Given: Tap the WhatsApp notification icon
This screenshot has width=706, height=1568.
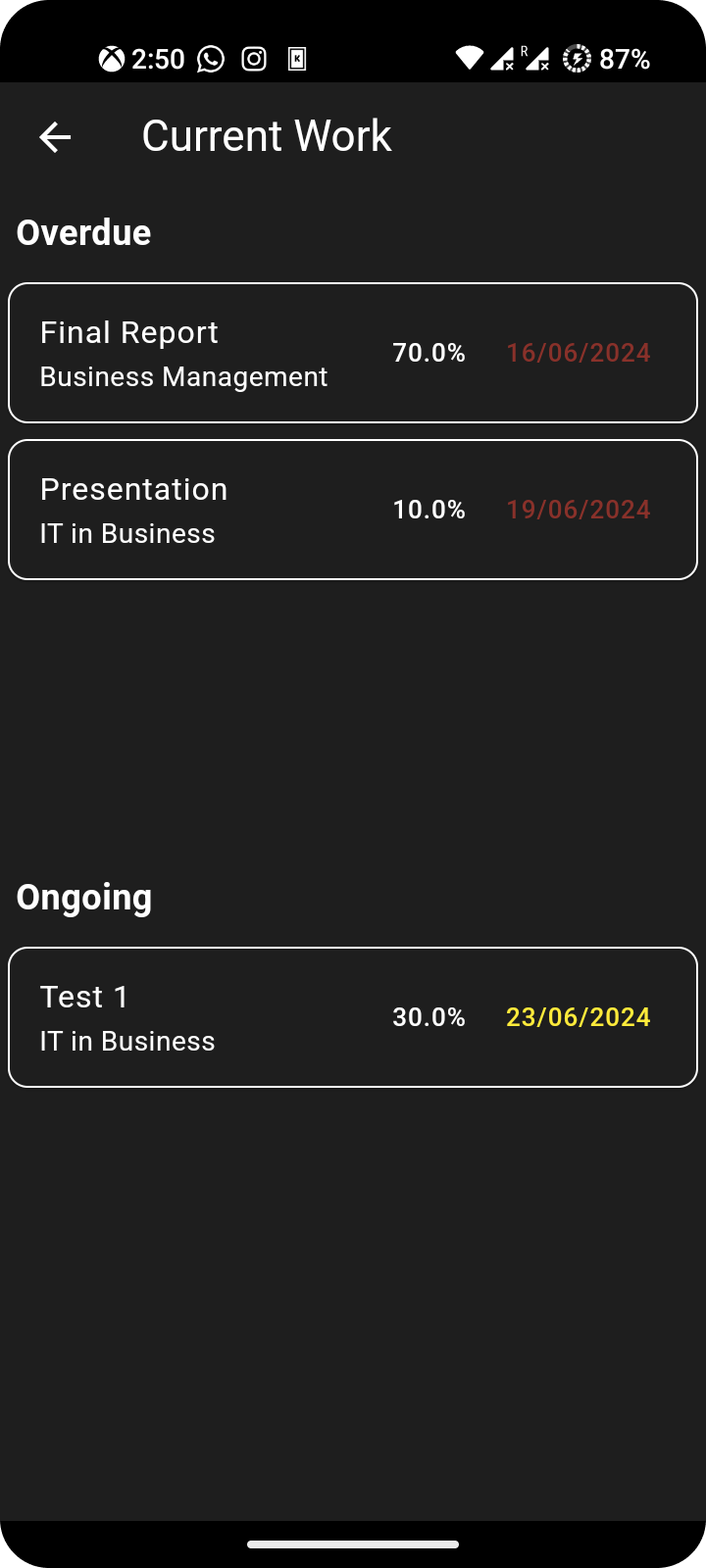Looking at the screenshot, I should [211, 60].
